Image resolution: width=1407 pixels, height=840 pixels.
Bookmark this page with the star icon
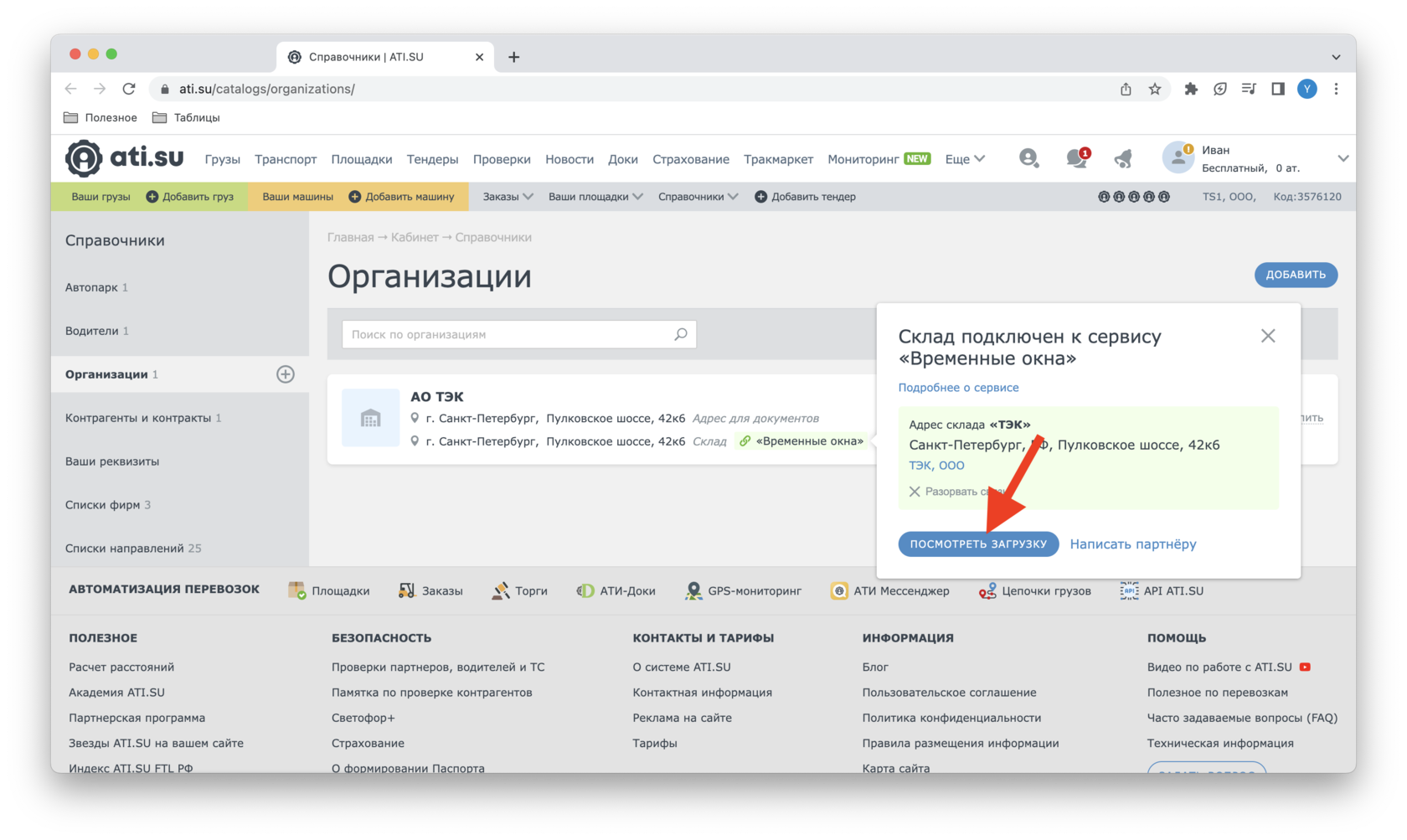pos(1155,89)
